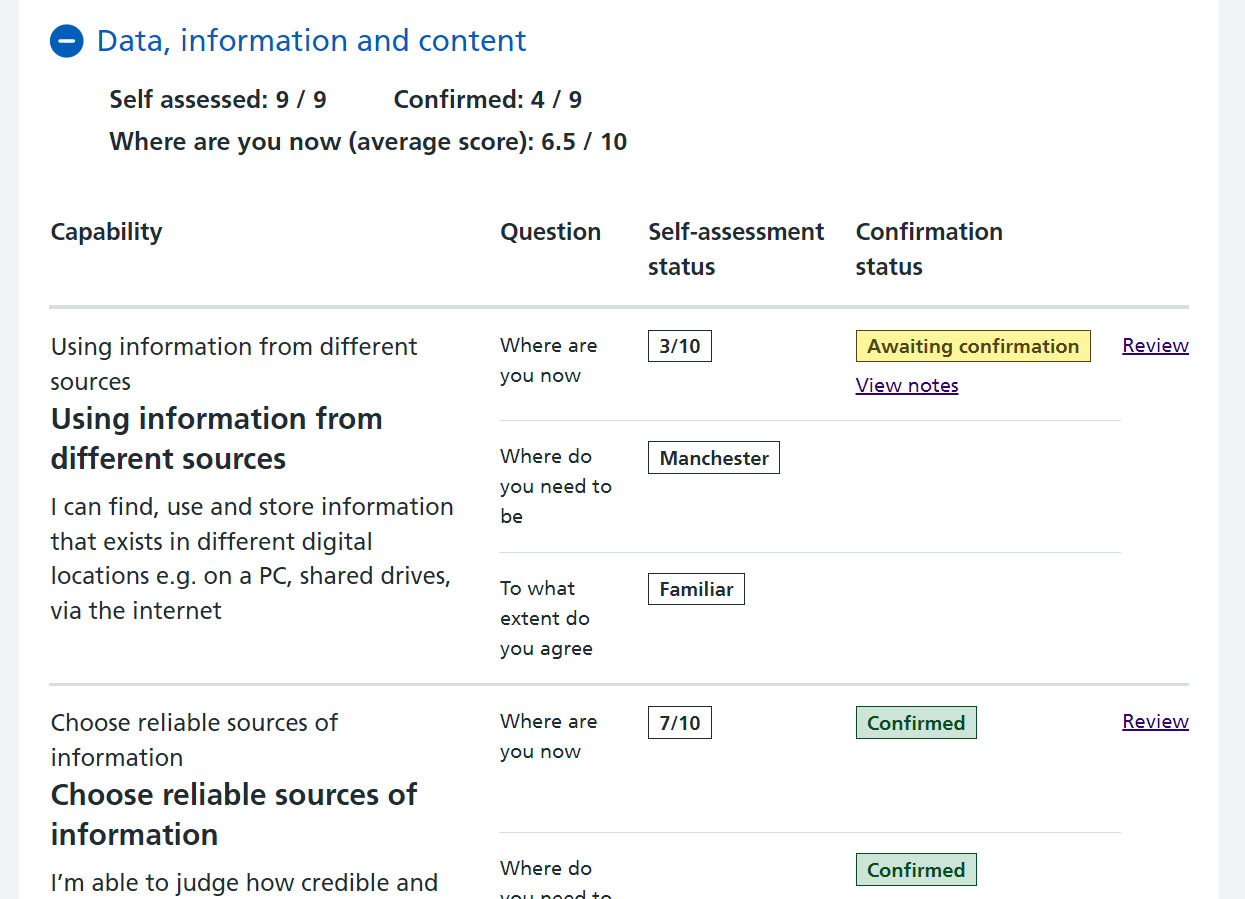Click the View notes link

[x=907, y=386]
